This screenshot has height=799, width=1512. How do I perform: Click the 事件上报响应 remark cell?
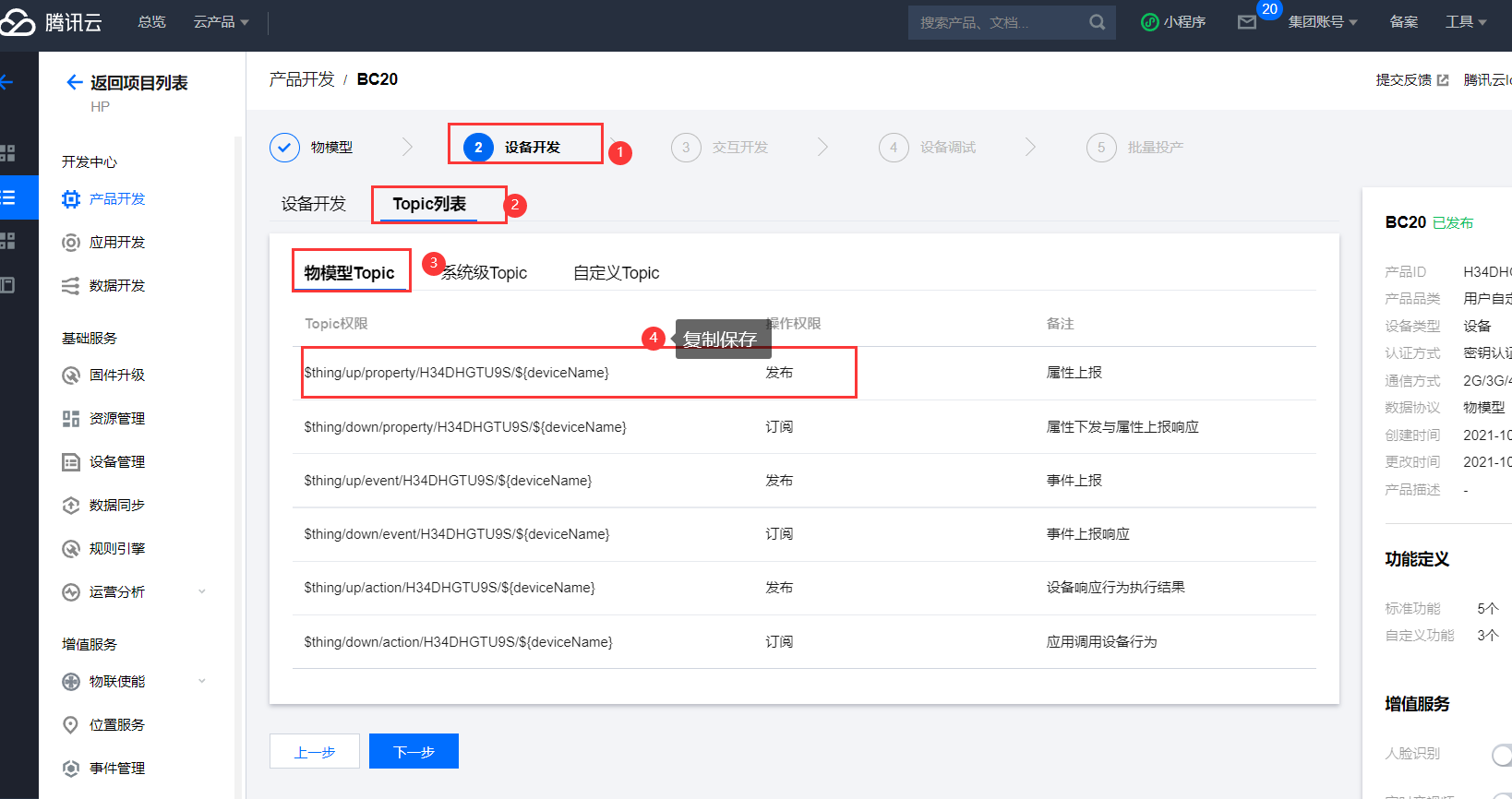pyautogui.click(x=1087, y=534)
